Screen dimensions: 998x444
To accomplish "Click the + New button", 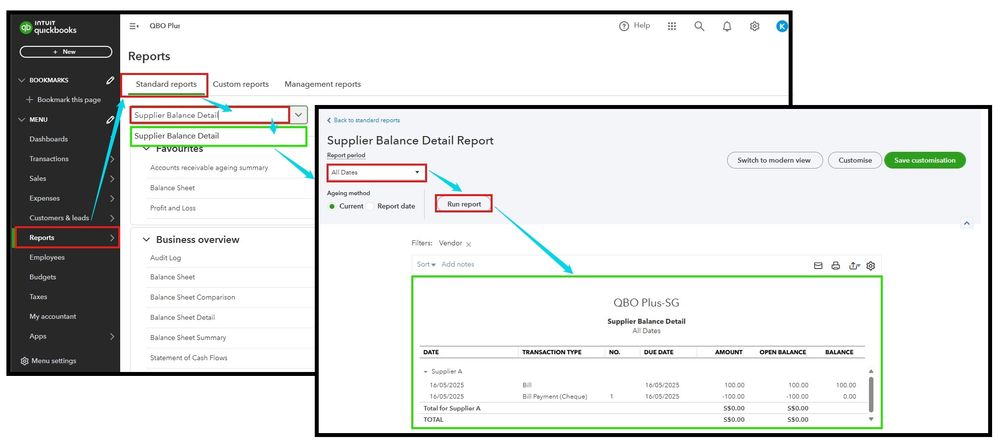I will pyautogui.click(x=66, y=52).
